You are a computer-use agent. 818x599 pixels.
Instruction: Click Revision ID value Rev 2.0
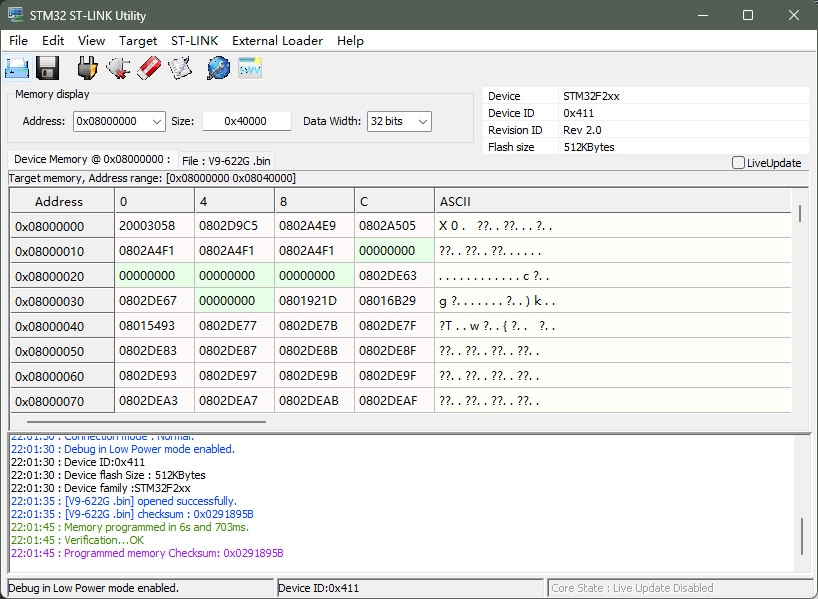coord(582,130)
